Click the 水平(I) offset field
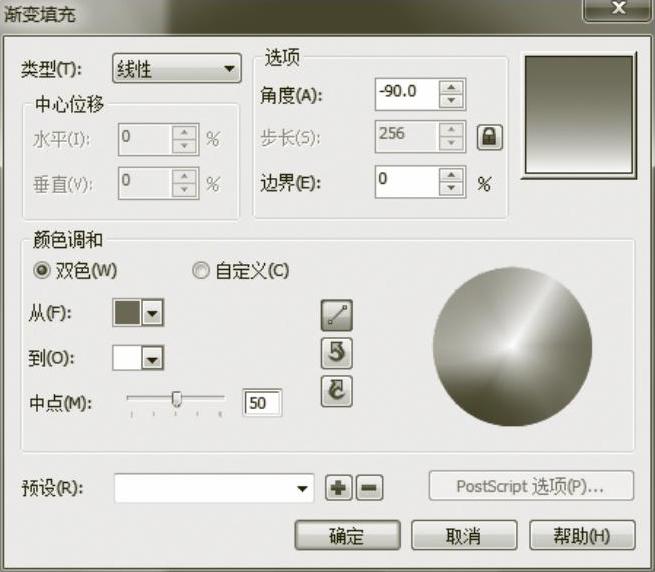This screenshot has height=572, width=655. click(145, 139)
